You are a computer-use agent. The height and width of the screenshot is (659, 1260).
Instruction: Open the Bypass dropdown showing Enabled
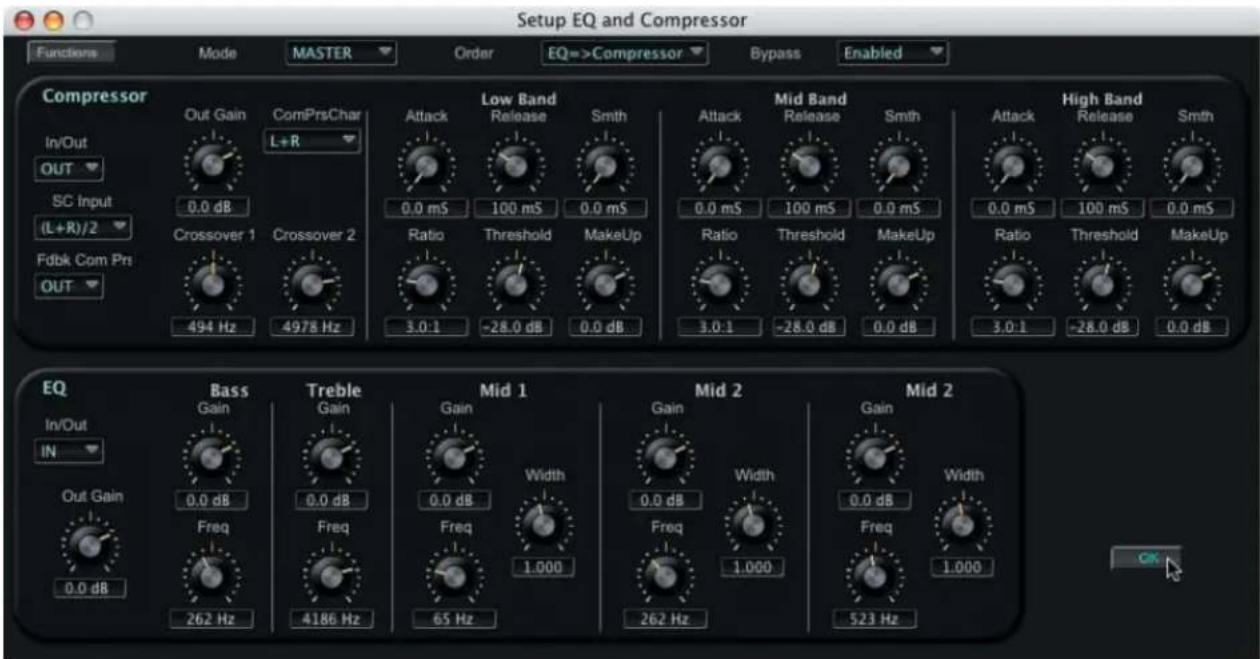893,52
